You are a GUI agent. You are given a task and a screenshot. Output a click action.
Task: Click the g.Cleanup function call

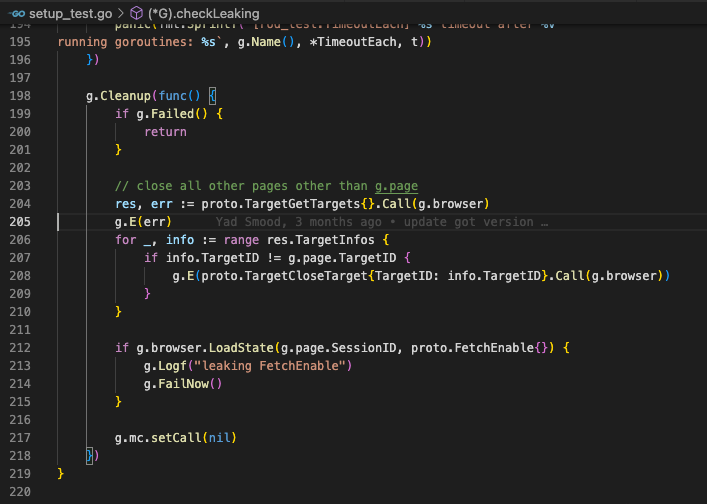[118, 96]
